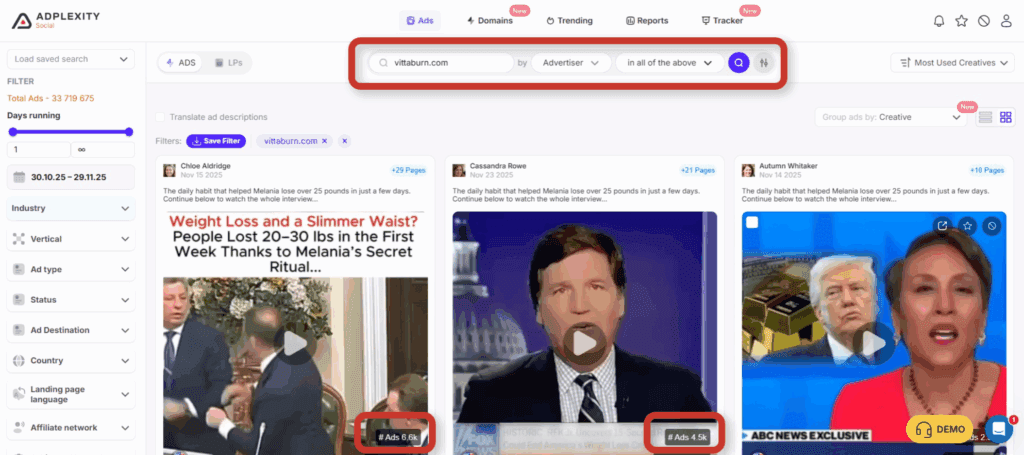Open Most Used Creatives sort dropdown
1024x455 pixels.
click(952, 63)
